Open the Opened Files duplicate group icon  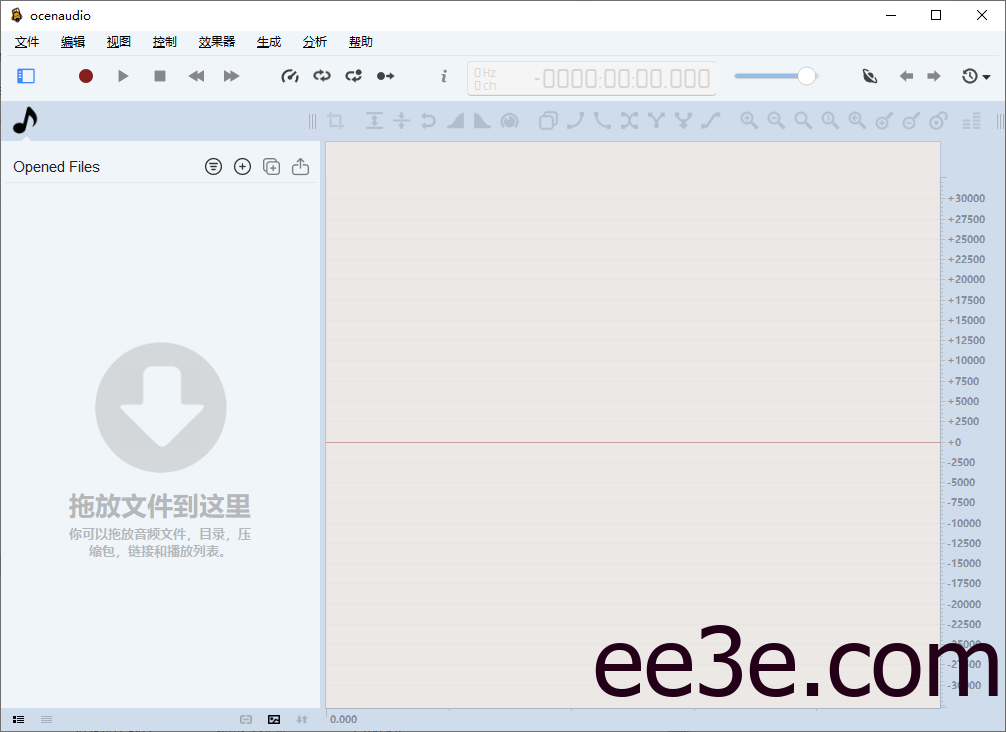pos(271,166)
